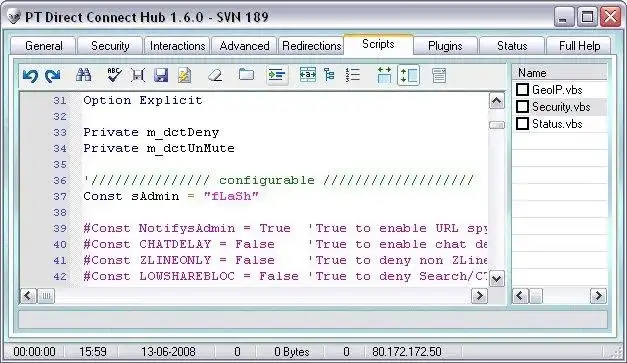Toggle the vertical green arrows height icon
Image resolution: width=627 pixels, height=363 pixels.
pos(408,75)
